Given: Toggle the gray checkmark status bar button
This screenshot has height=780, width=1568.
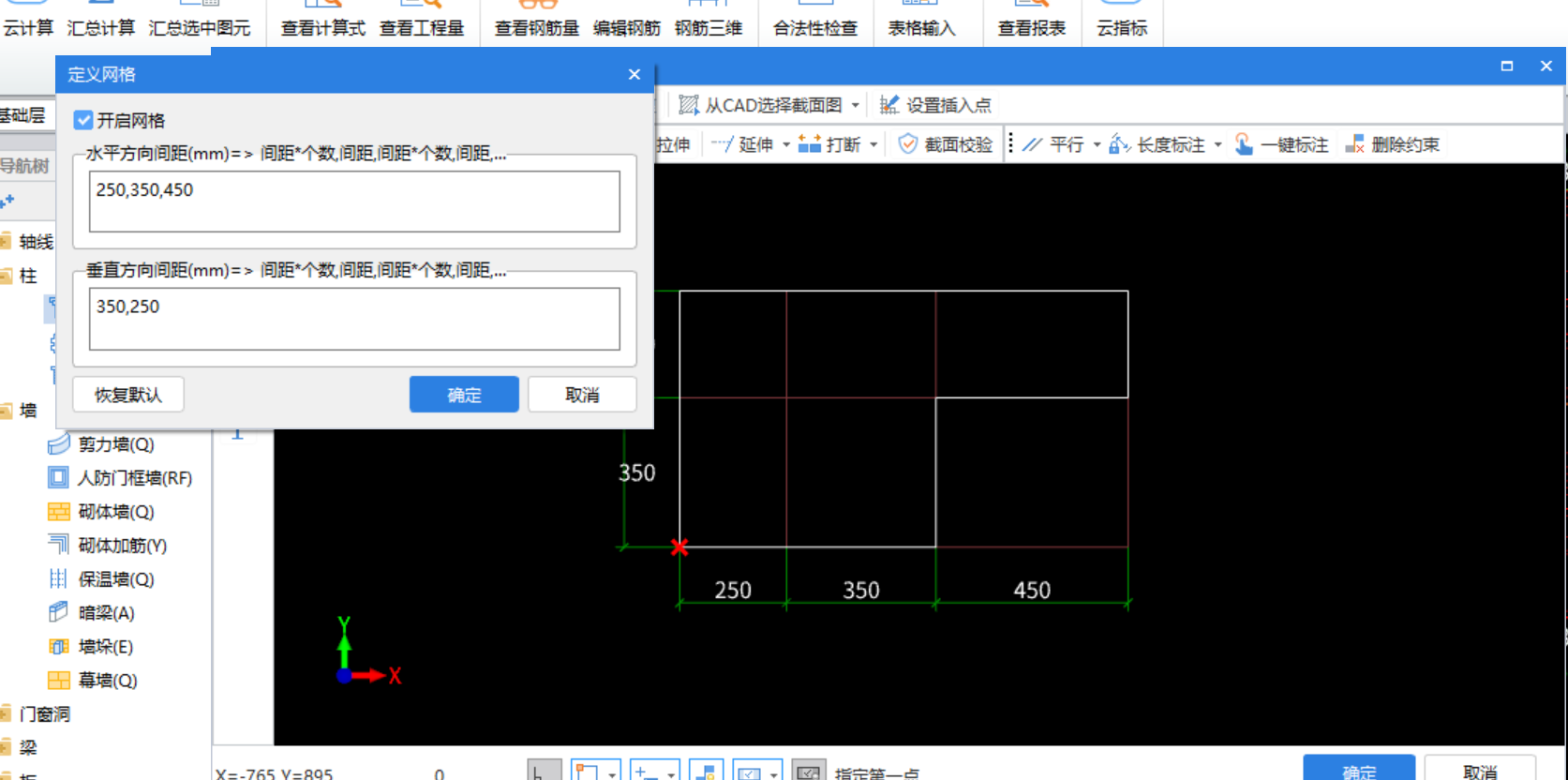Looking at the screenshot, I should click(x=809, y=771).
